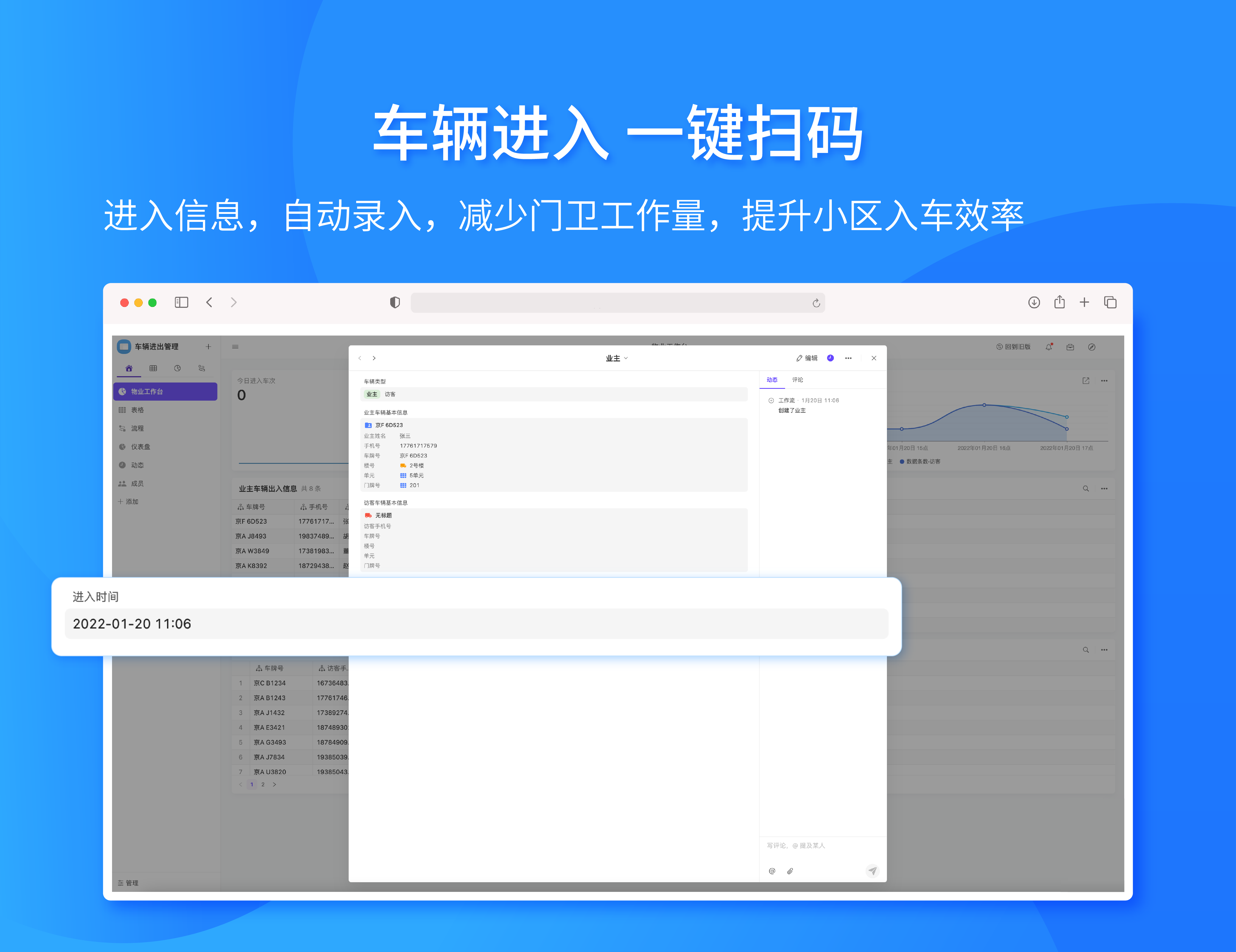Click the briefcase icon in header
Image resolution: width=1236 pixels, height=952 pixels.
pyautogui.click(x=1070, y=347)
